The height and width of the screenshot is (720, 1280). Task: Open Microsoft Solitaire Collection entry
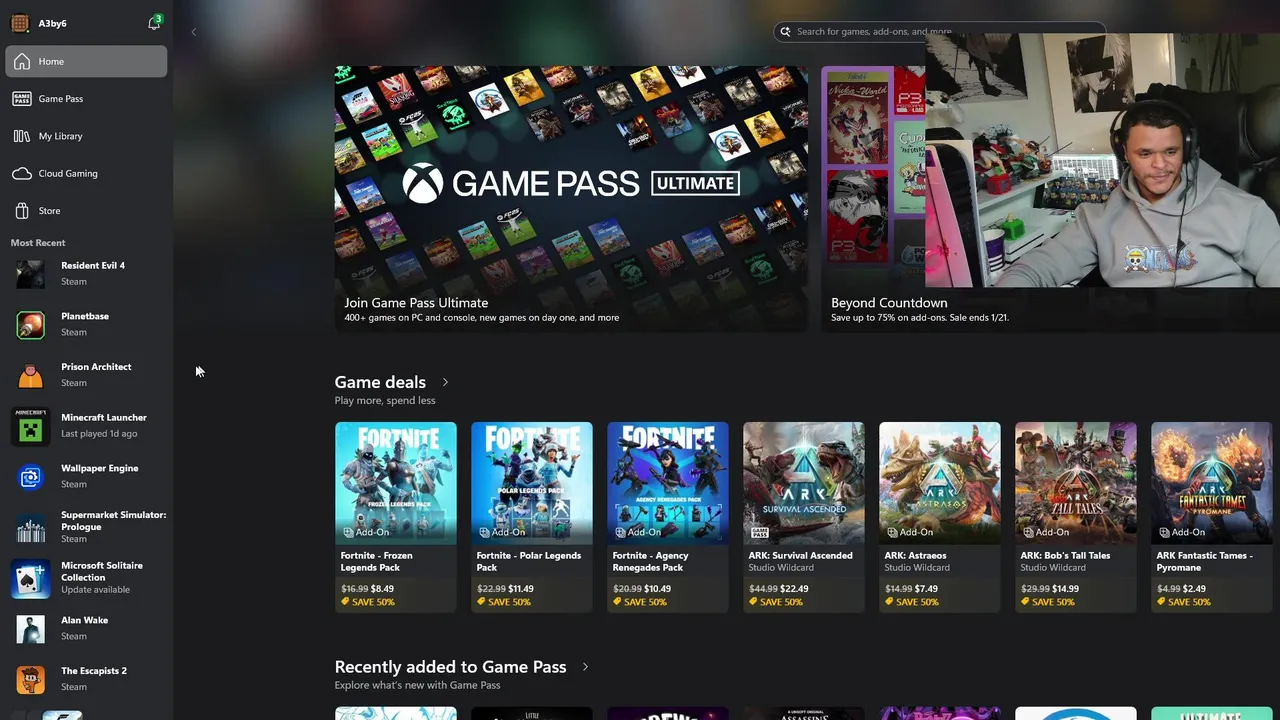[86, 577]
